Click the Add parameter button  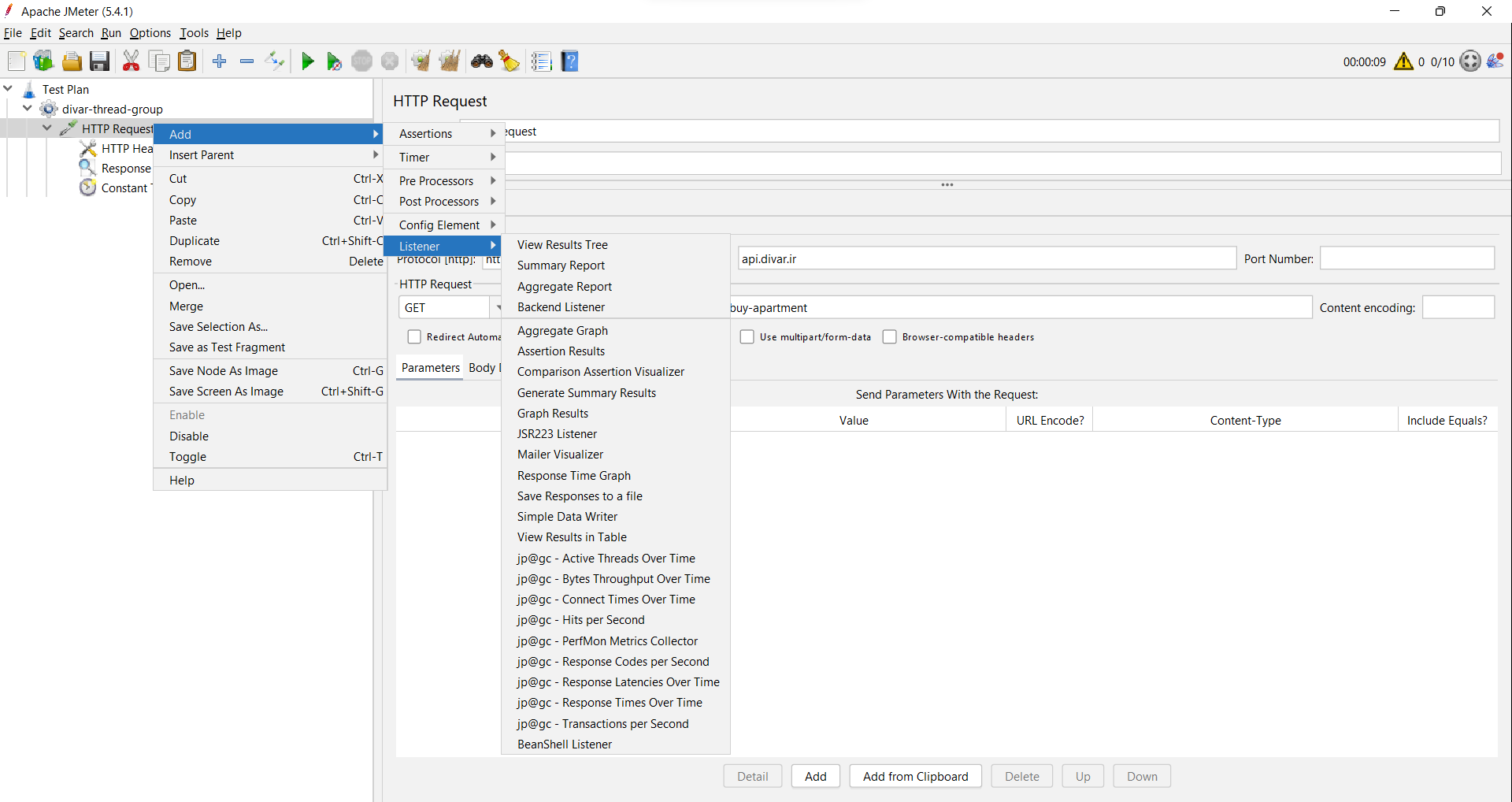pos(816,776)
